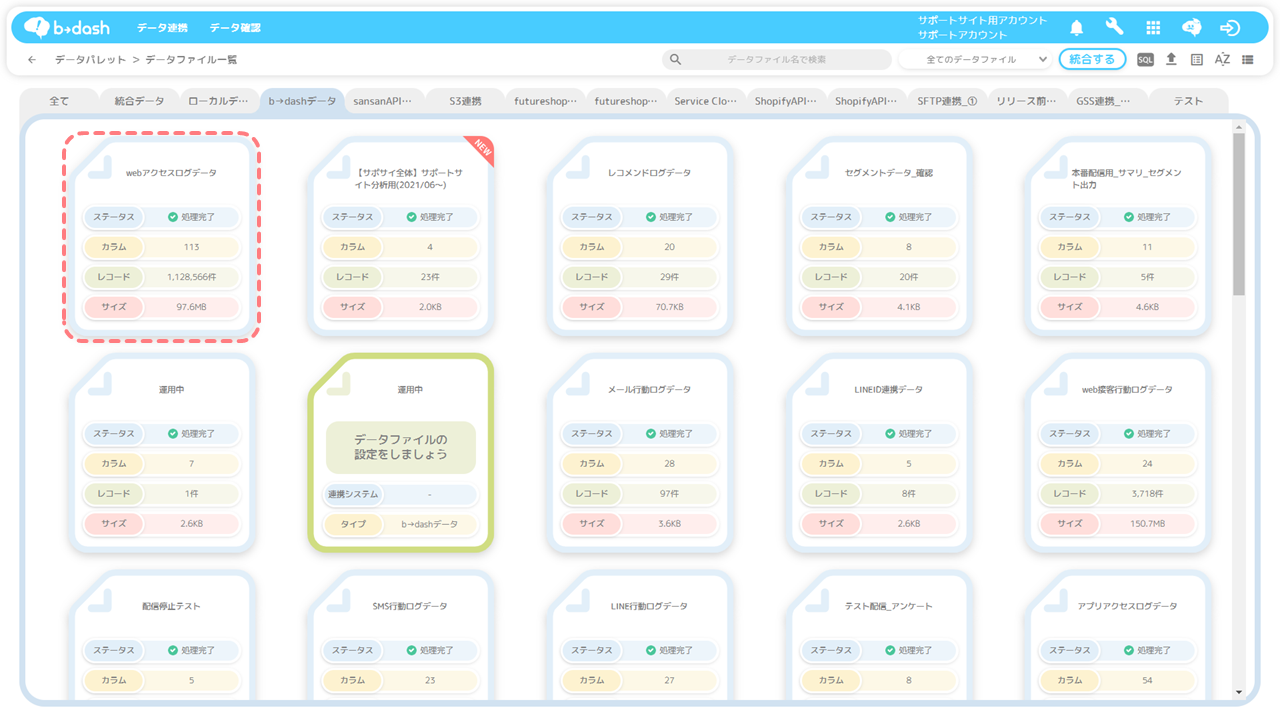Focus the データファイル名で検索 search field
Image resolution: width=1280 pixels, height=720 pixels.
click(776, 60)
